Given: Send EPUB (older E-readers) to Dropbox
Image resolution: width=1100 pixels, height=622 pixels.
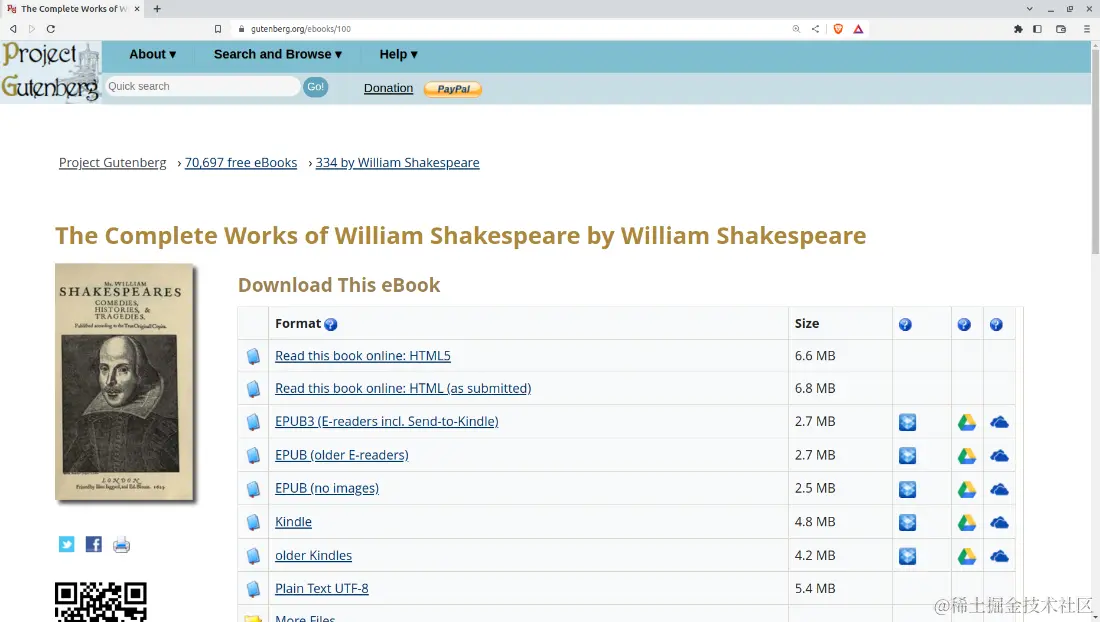Looking at the screenshot, I should point(908,456).
